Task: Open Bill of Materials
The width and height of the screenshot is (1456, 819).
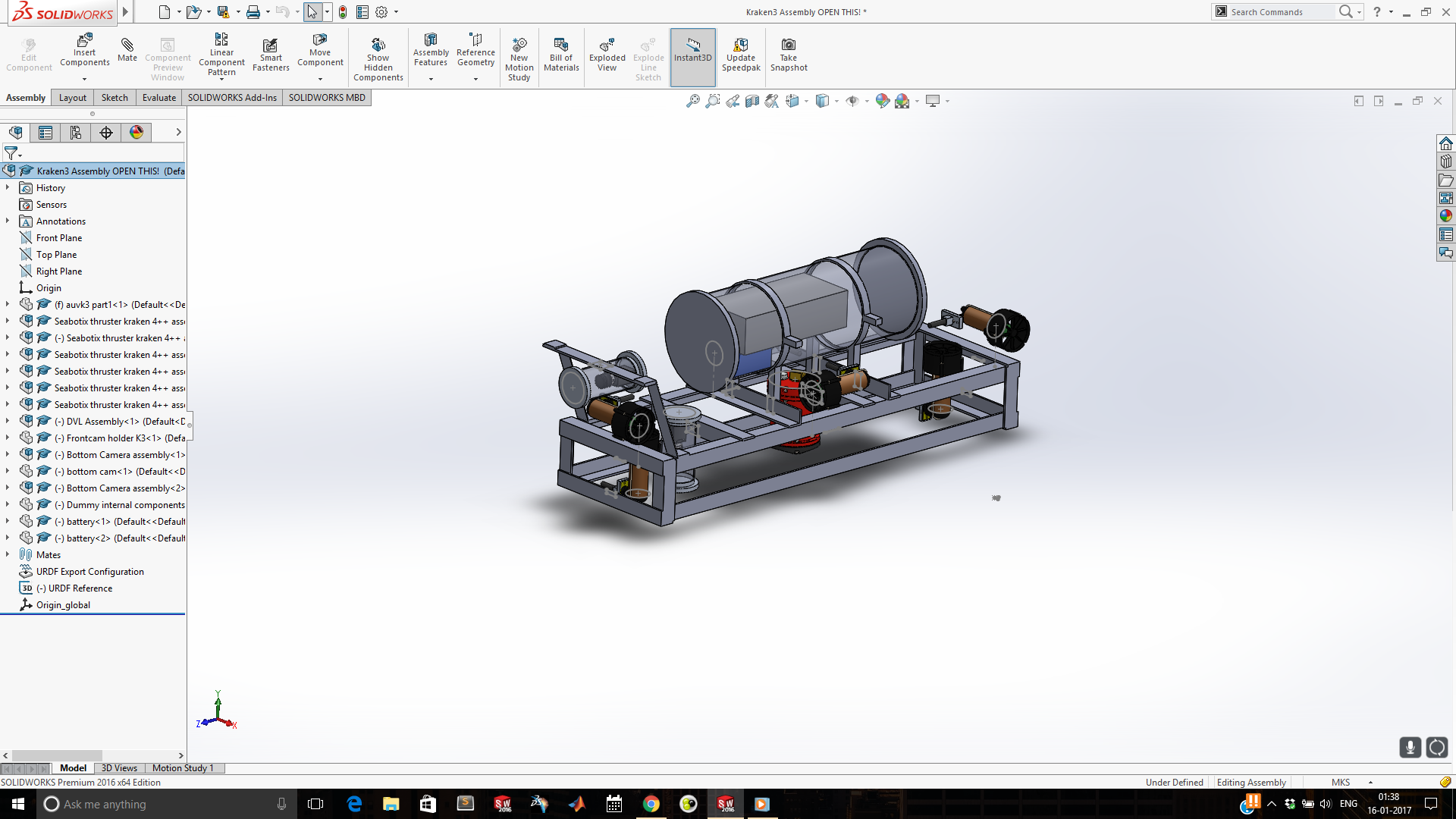Action: click(561, 55)
